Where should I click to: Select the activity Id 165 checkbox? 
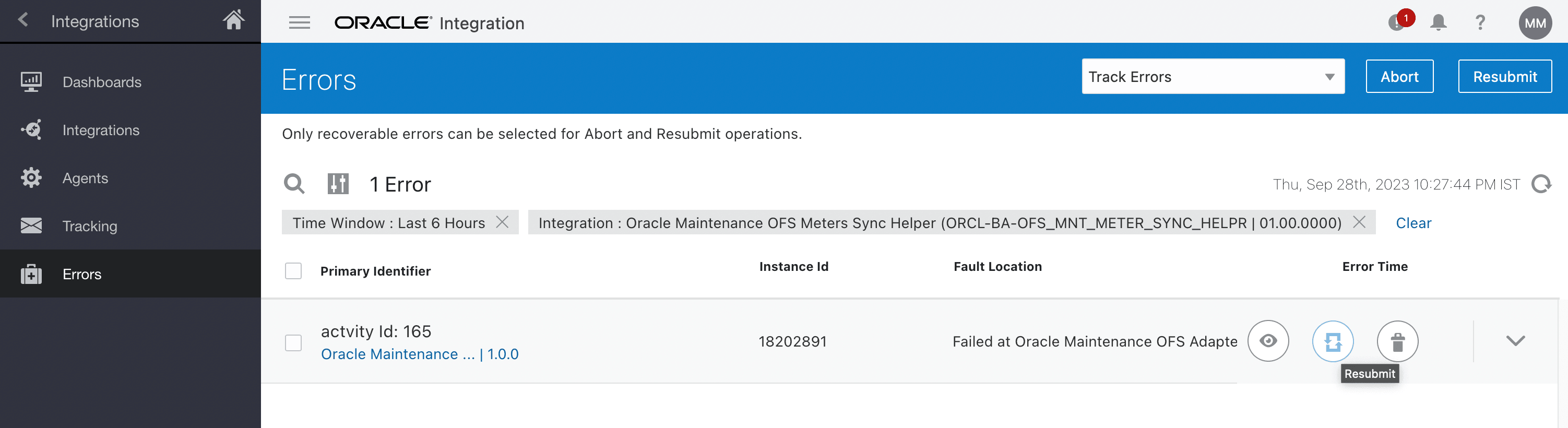coord(293,343)
